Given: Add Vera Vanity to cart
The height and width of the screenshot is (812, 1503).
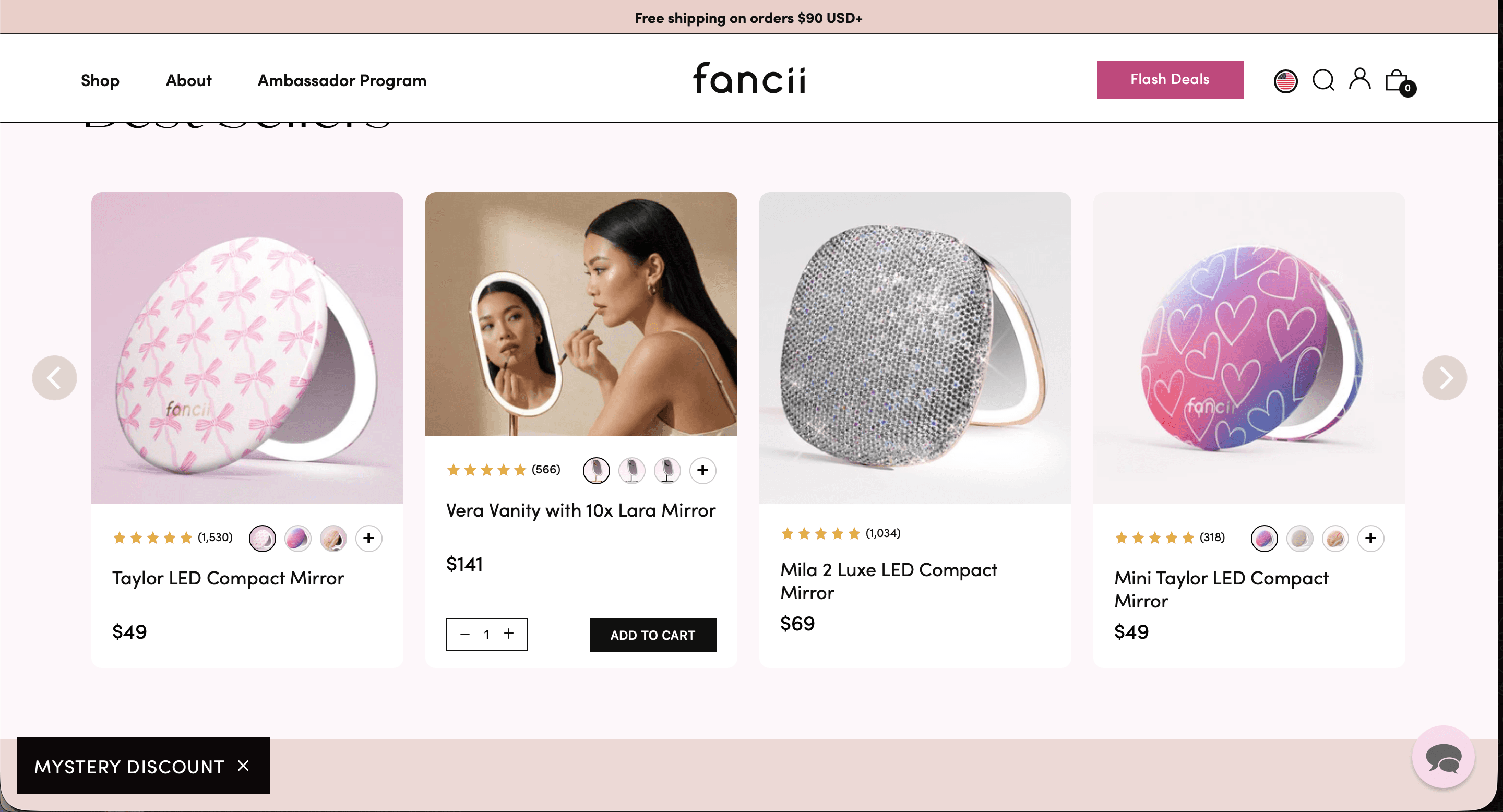Looking at the screenshot, I should tap(652, 635).
